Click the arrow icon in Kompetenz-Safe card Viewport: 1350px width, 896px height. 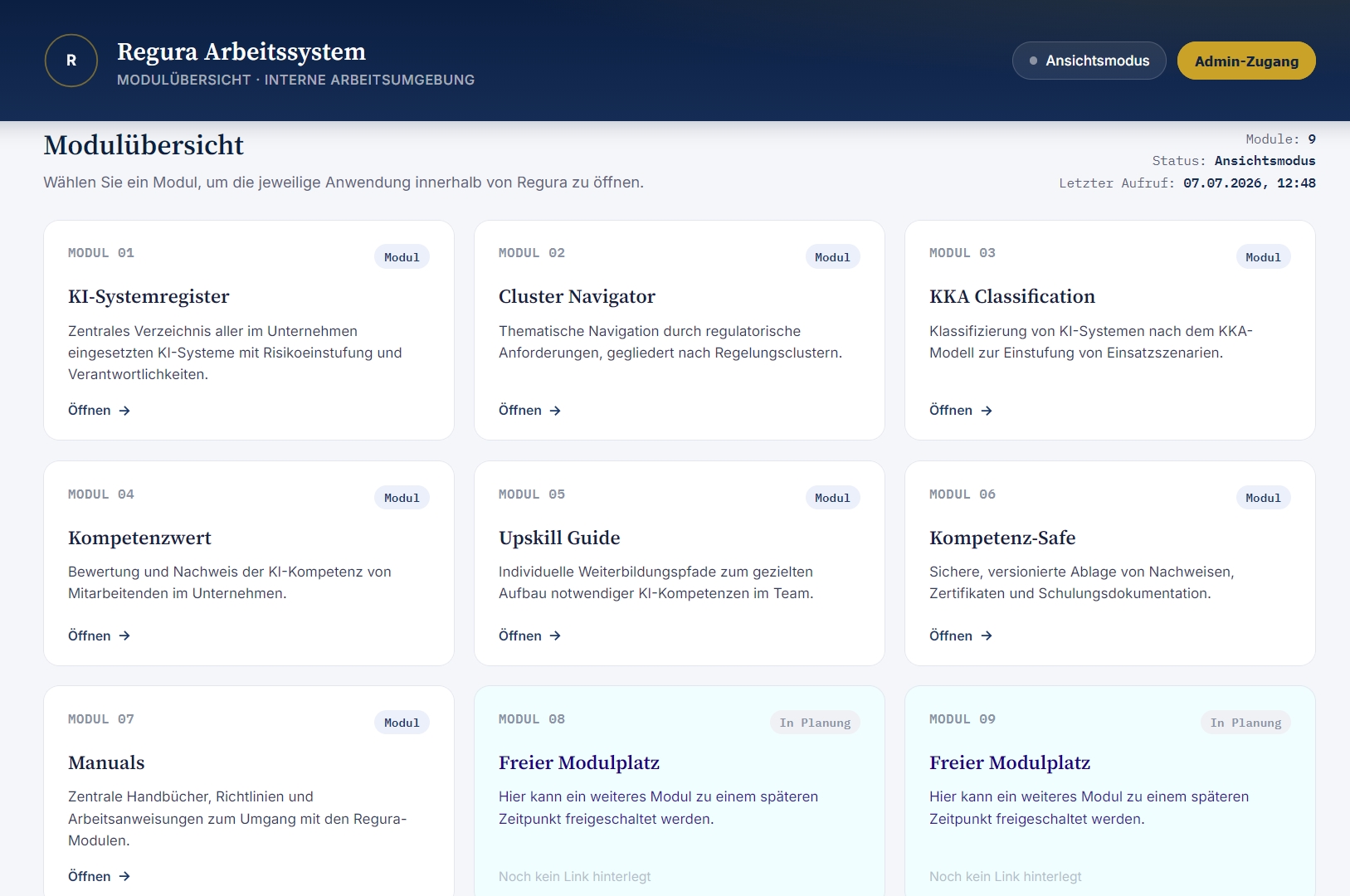(986, 635)
